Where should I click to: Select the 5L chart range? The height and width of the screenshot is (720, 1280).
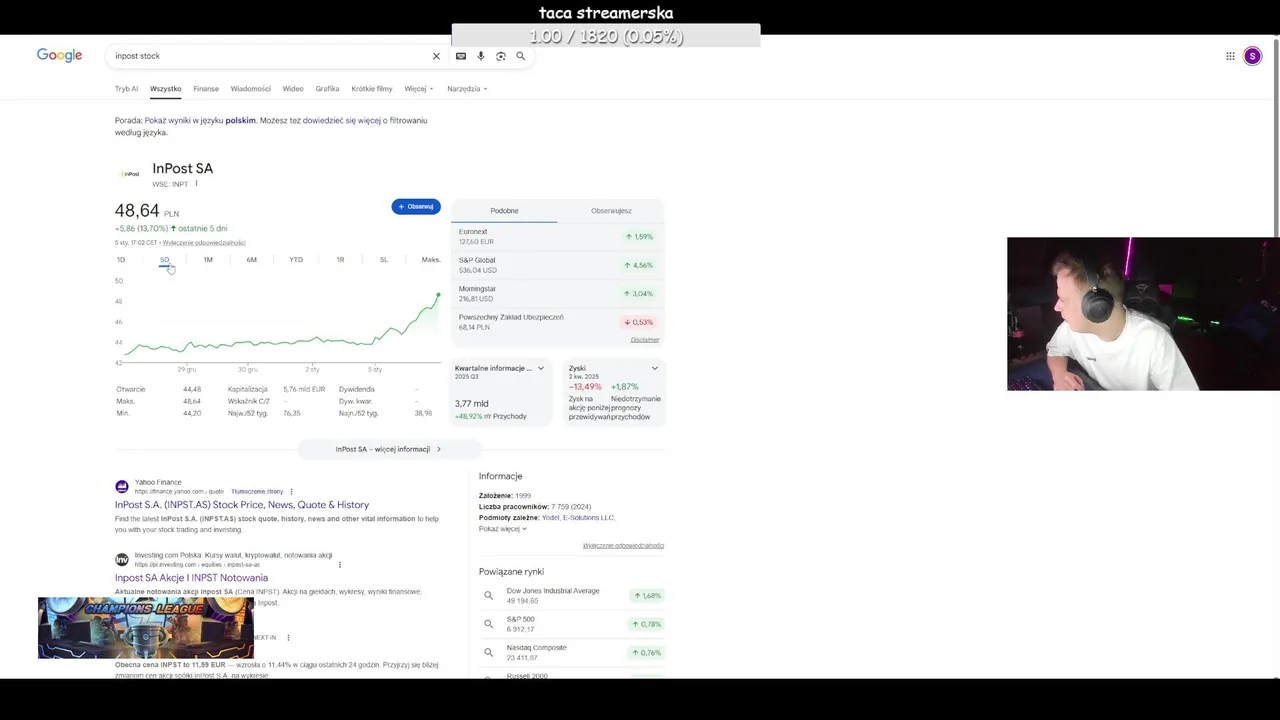(x=384, y=260)
